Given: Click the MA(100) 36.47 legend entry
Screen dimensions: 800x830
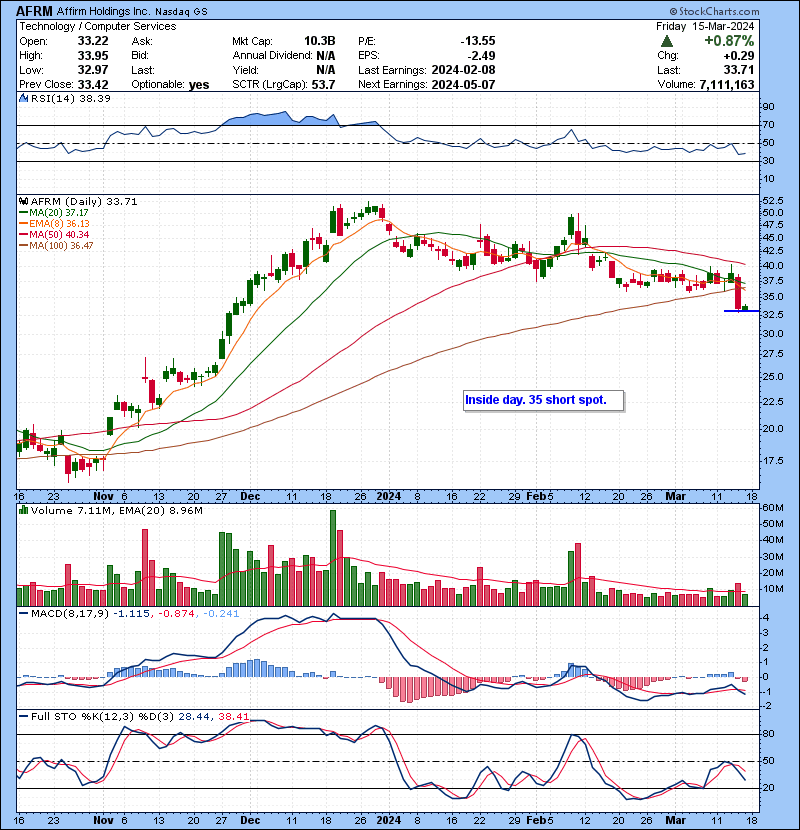Looking at the screenshot, I should tap(56, 246).
